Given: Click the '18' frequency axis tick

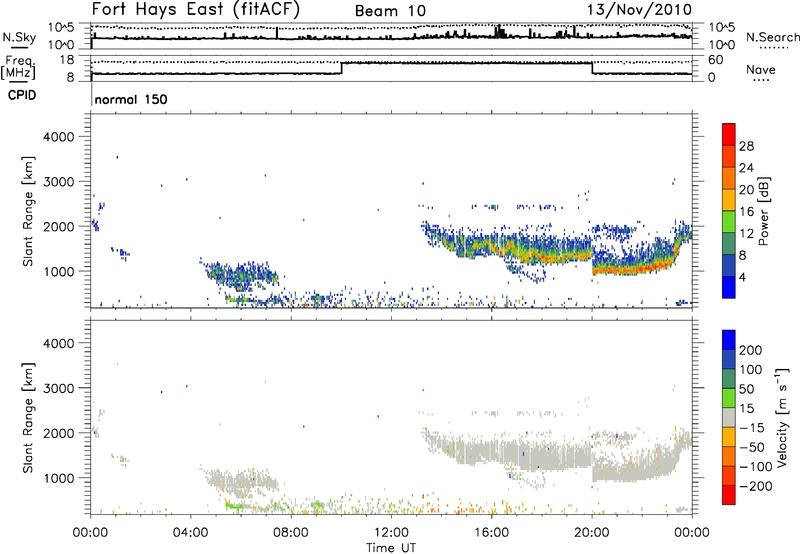Looking at the screenshot, I should coord(66,60).
